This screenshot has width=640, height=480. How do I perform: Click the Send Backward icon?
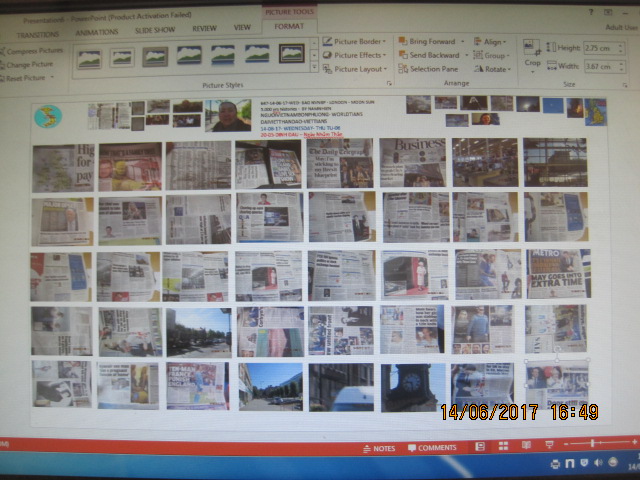(403, 55)
